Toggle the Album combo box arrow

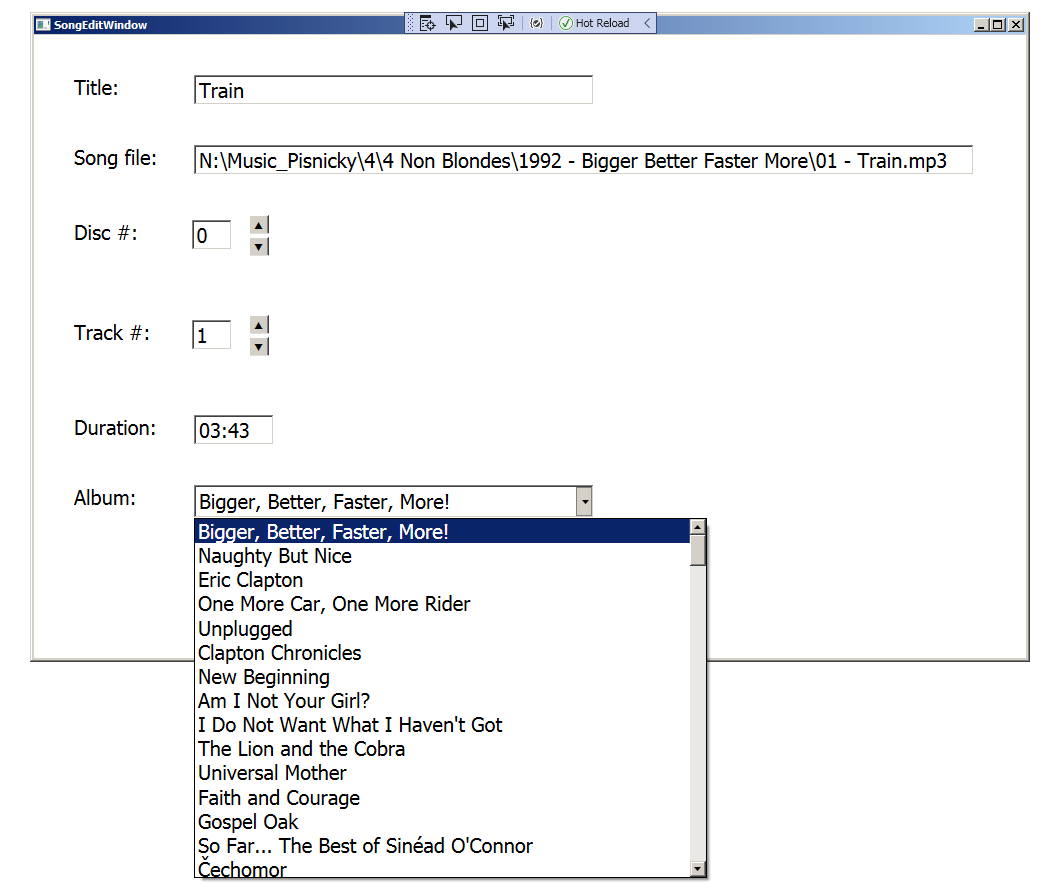(584, 502)
